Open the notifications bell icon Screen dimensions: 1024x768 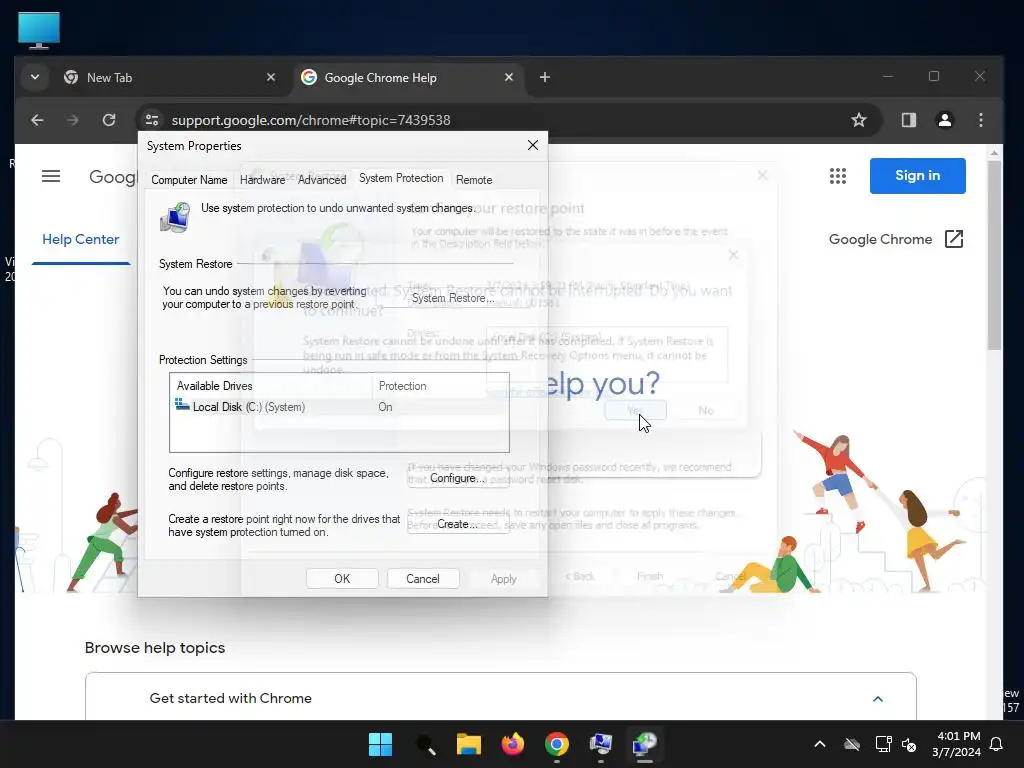(997, 744)
